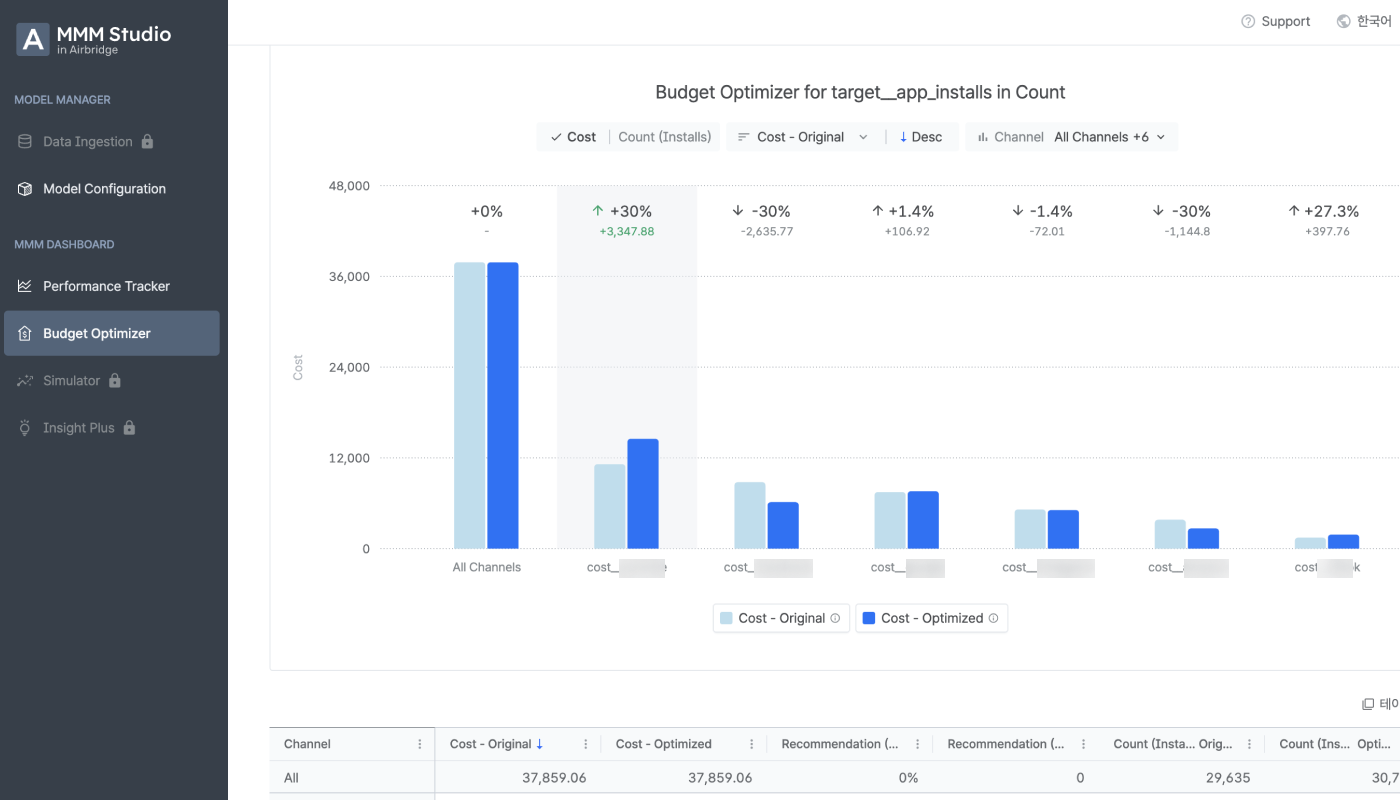
Task: Click the globe icon next to 한국어
Action: pyautogui.click(x=1343, y=21)
